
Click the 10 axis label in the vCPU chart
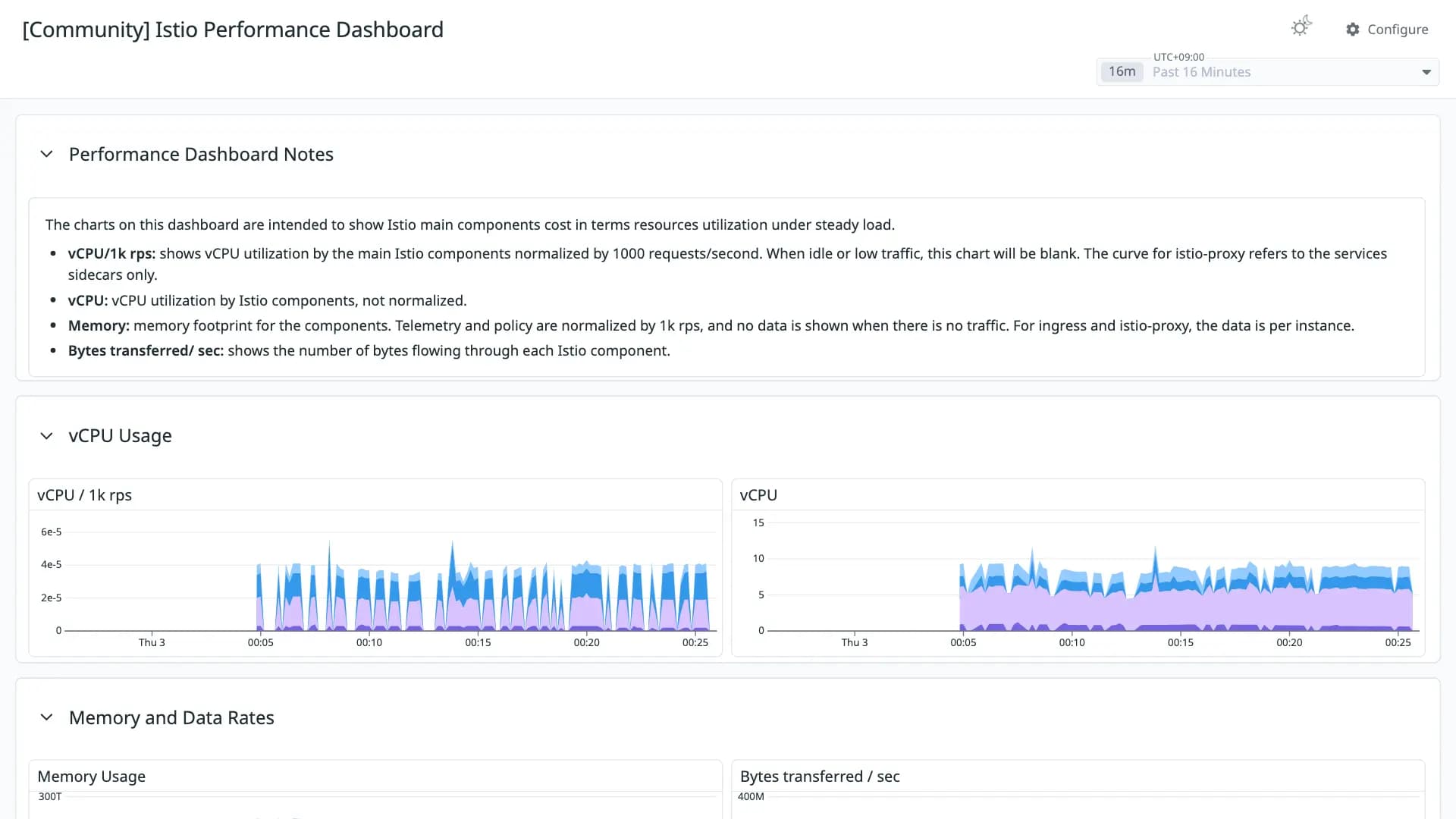point(758,559)
